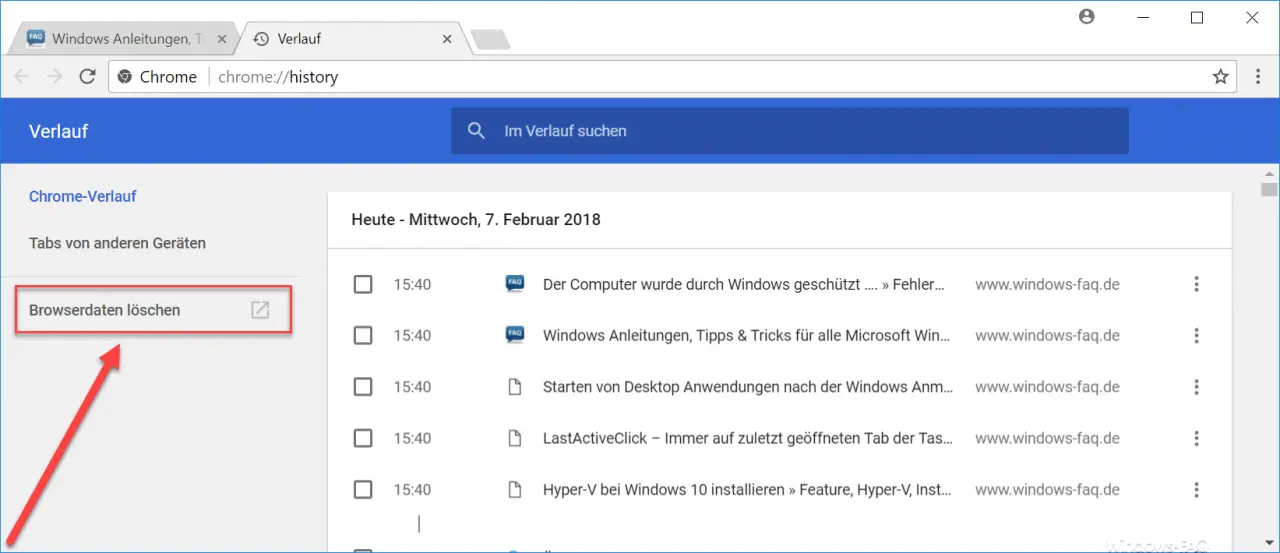Click the search magnifier icon in Verlauf

click(477, 131)
